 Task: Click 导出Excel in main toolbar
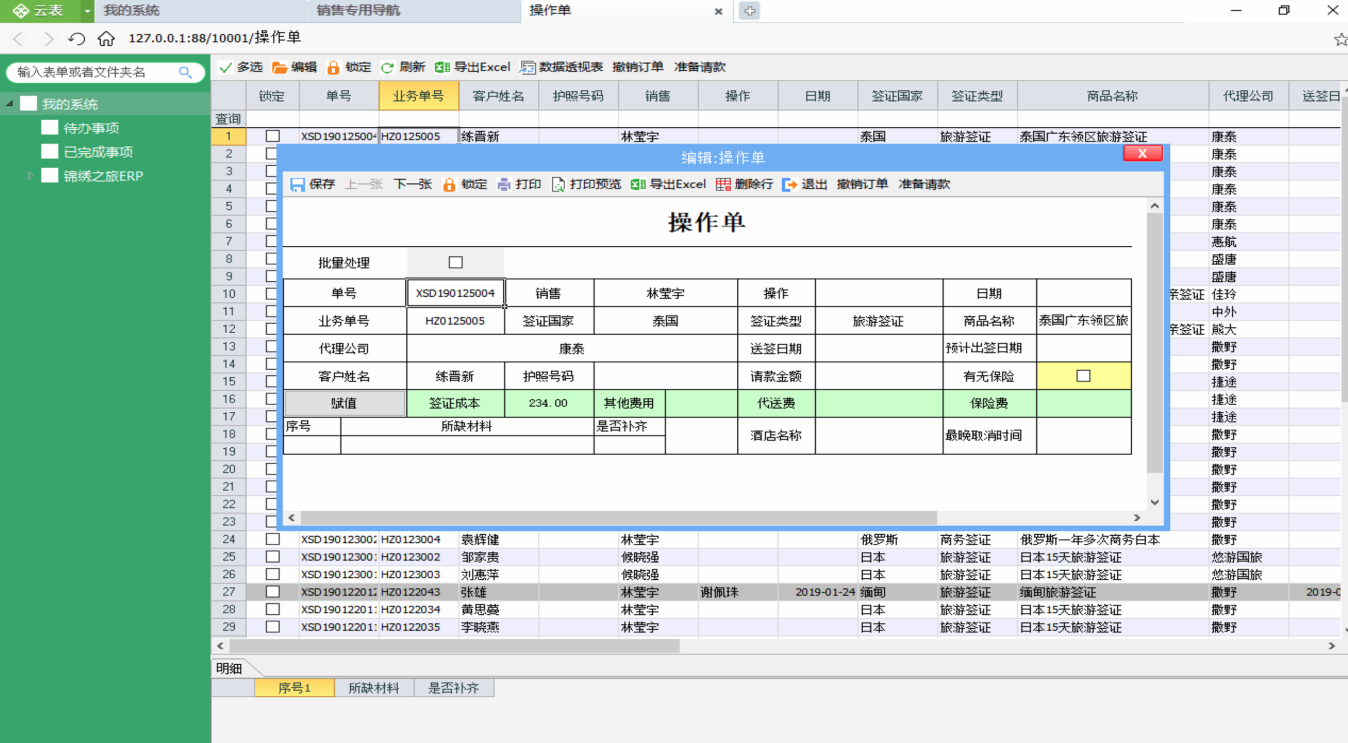point(473,67)
